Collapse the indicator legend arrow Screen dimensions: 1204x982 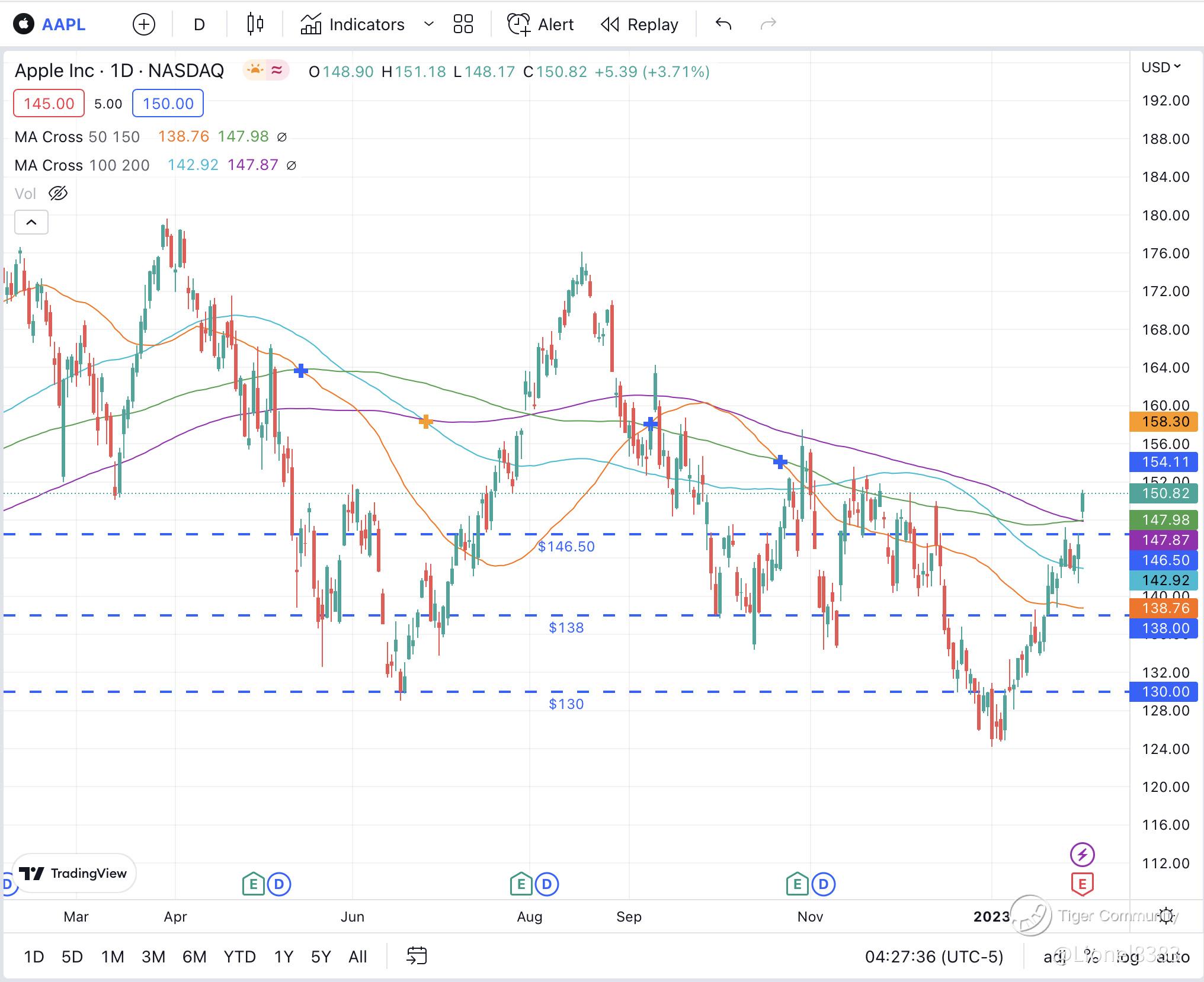[x=31, y=223]
